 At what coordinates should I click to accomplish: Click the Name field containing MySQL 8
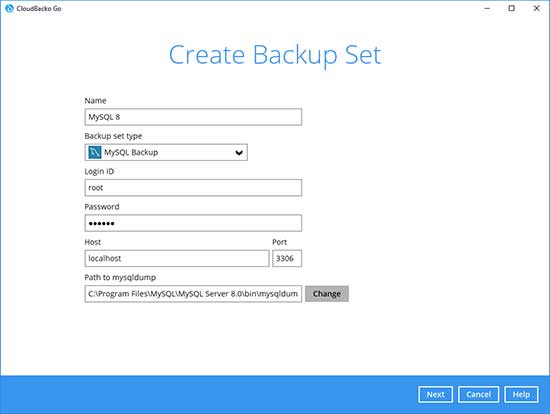(193, 117)
